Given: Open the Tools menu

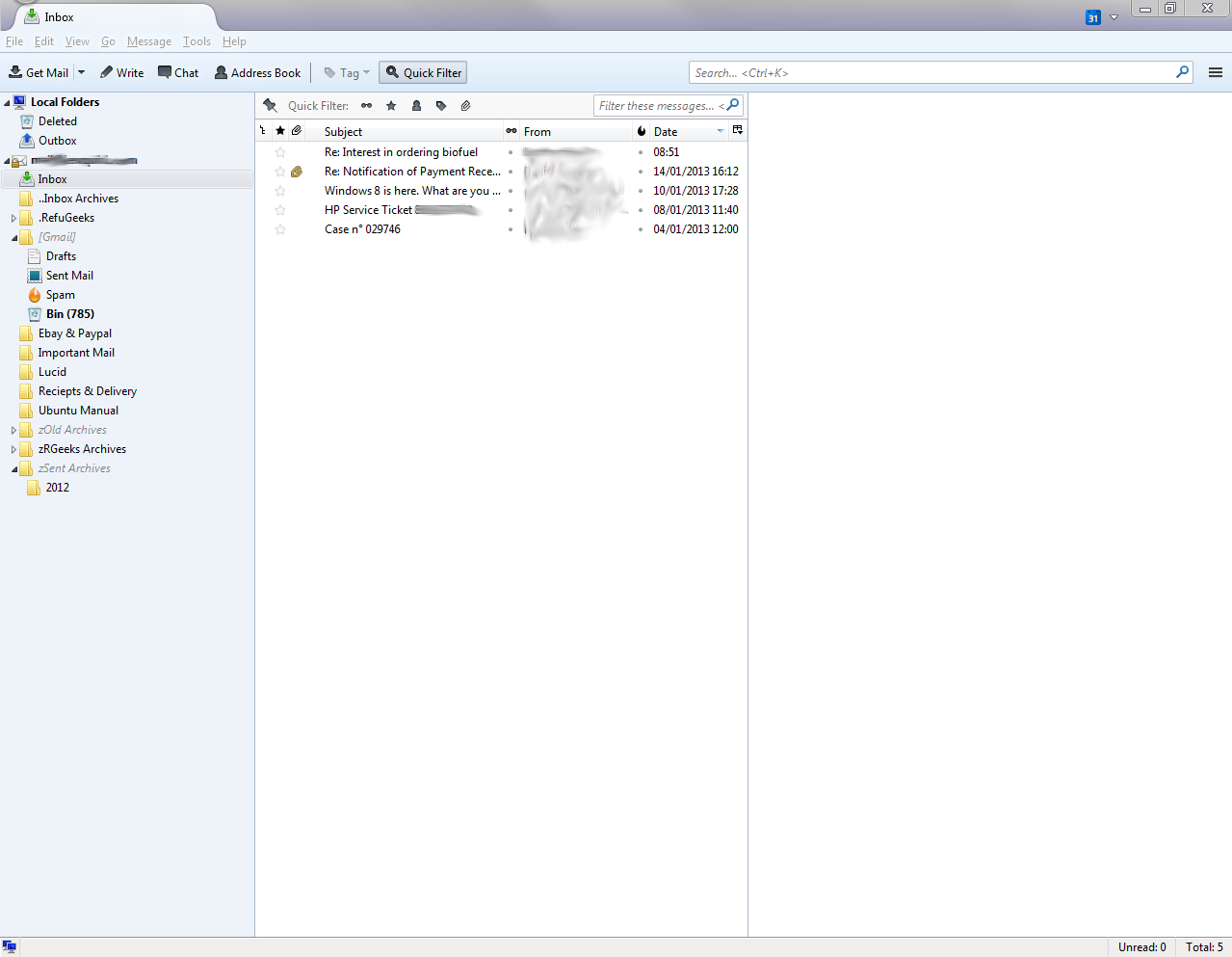Looking at the screenshot, I should tap(197, 41).
